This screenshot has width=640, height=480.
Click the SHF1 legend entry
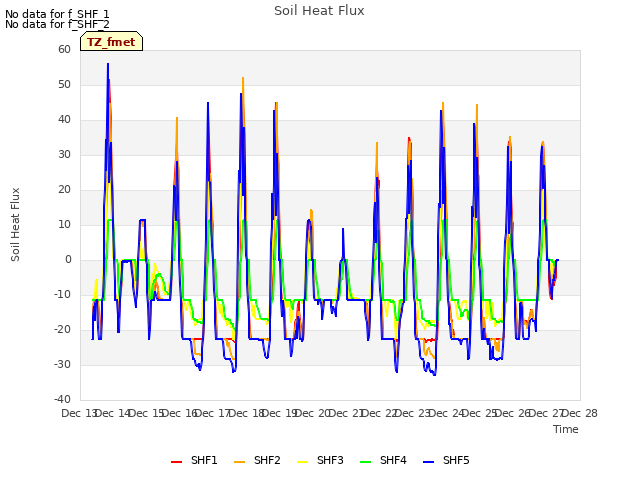(x=194, y=460)
